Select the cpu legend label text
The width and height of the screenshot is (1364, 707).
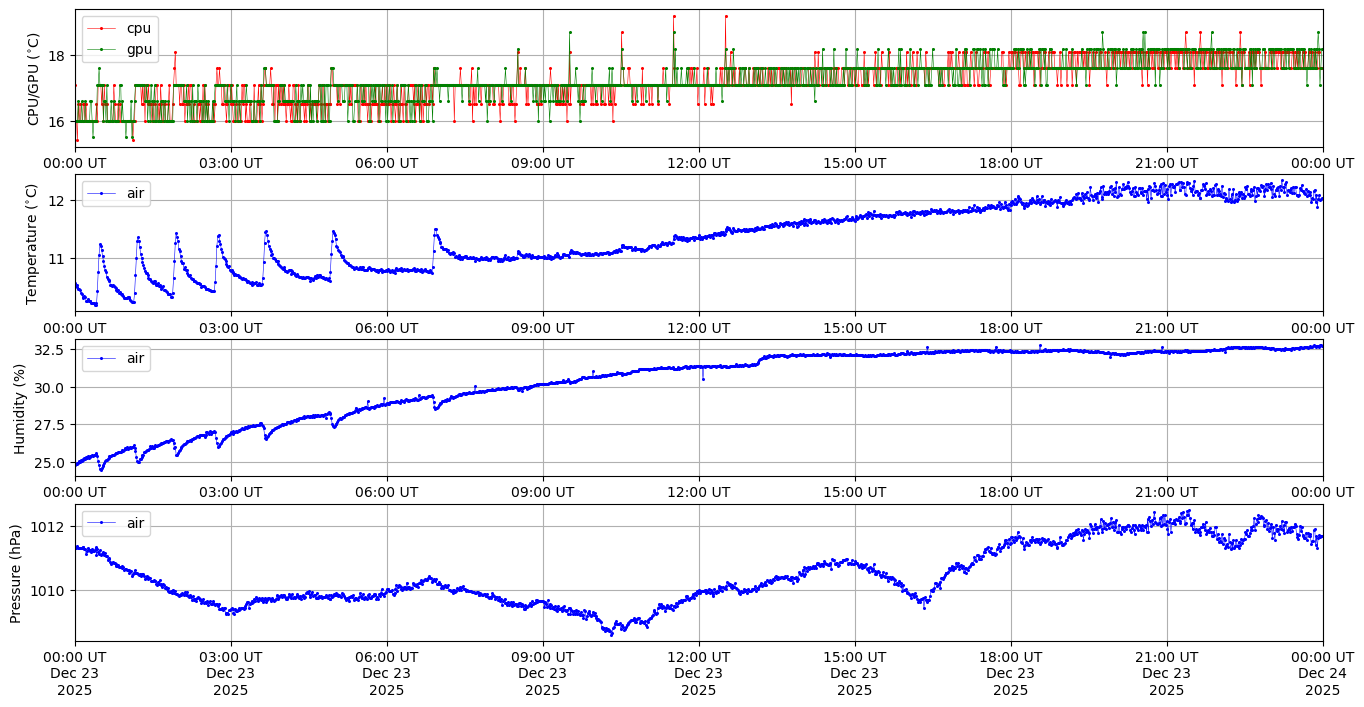pos(139,29)
